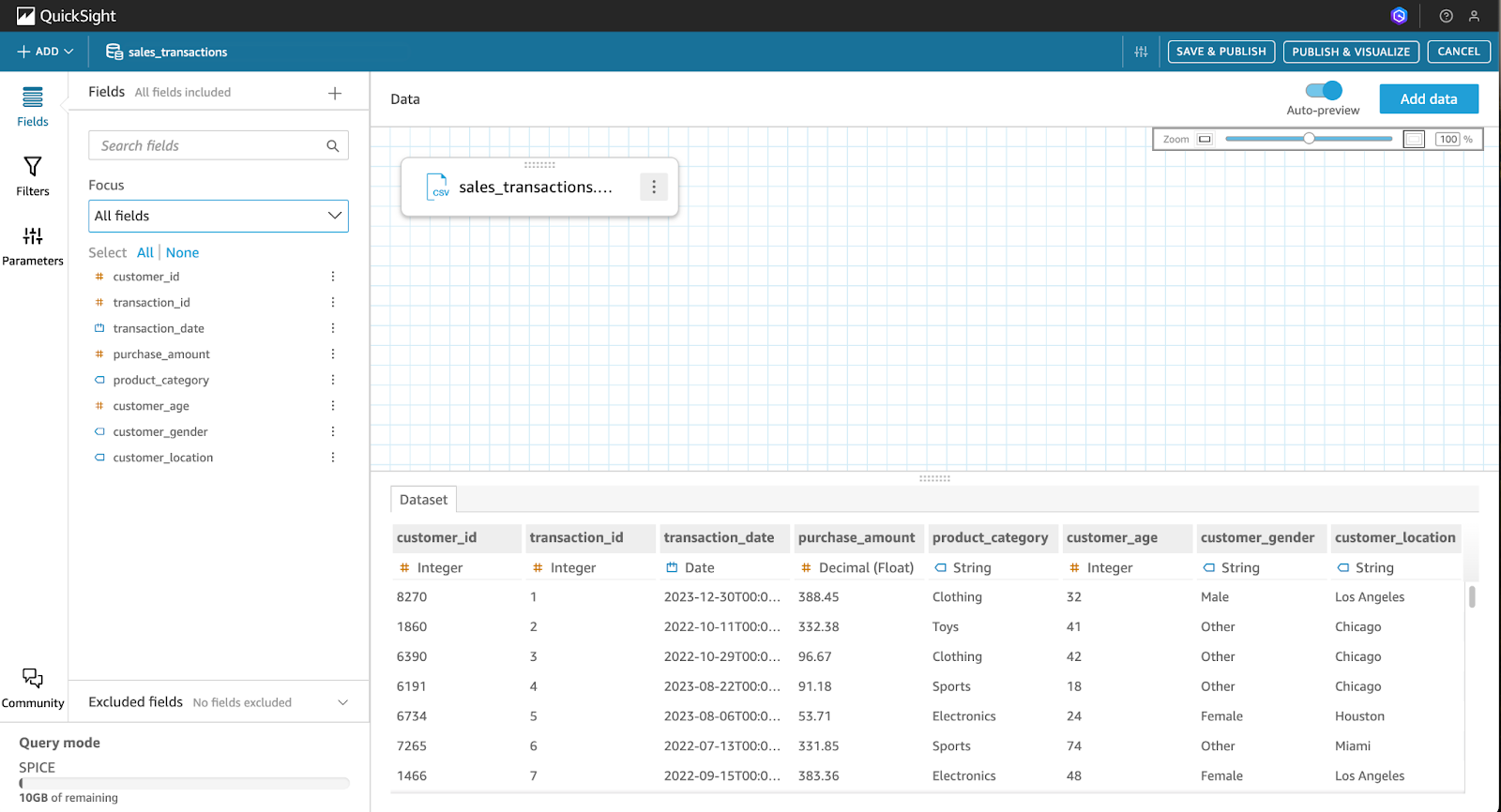Open the help icon in top bar

click(1446, 16)
